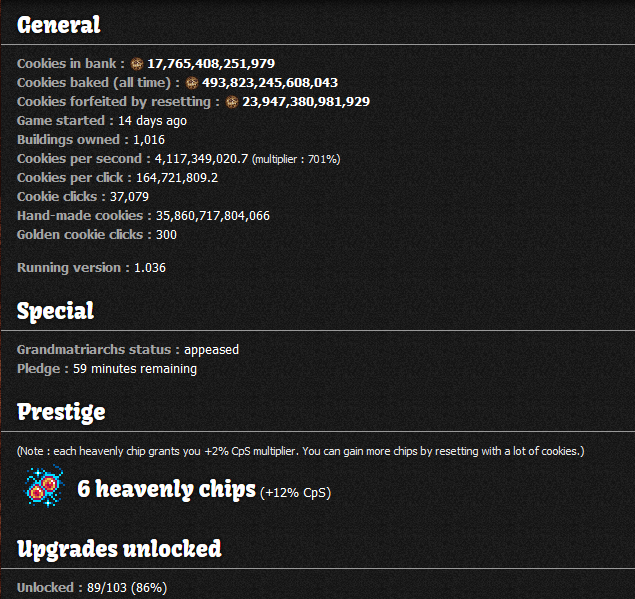Click the Golden cookie clicks value

166,235
